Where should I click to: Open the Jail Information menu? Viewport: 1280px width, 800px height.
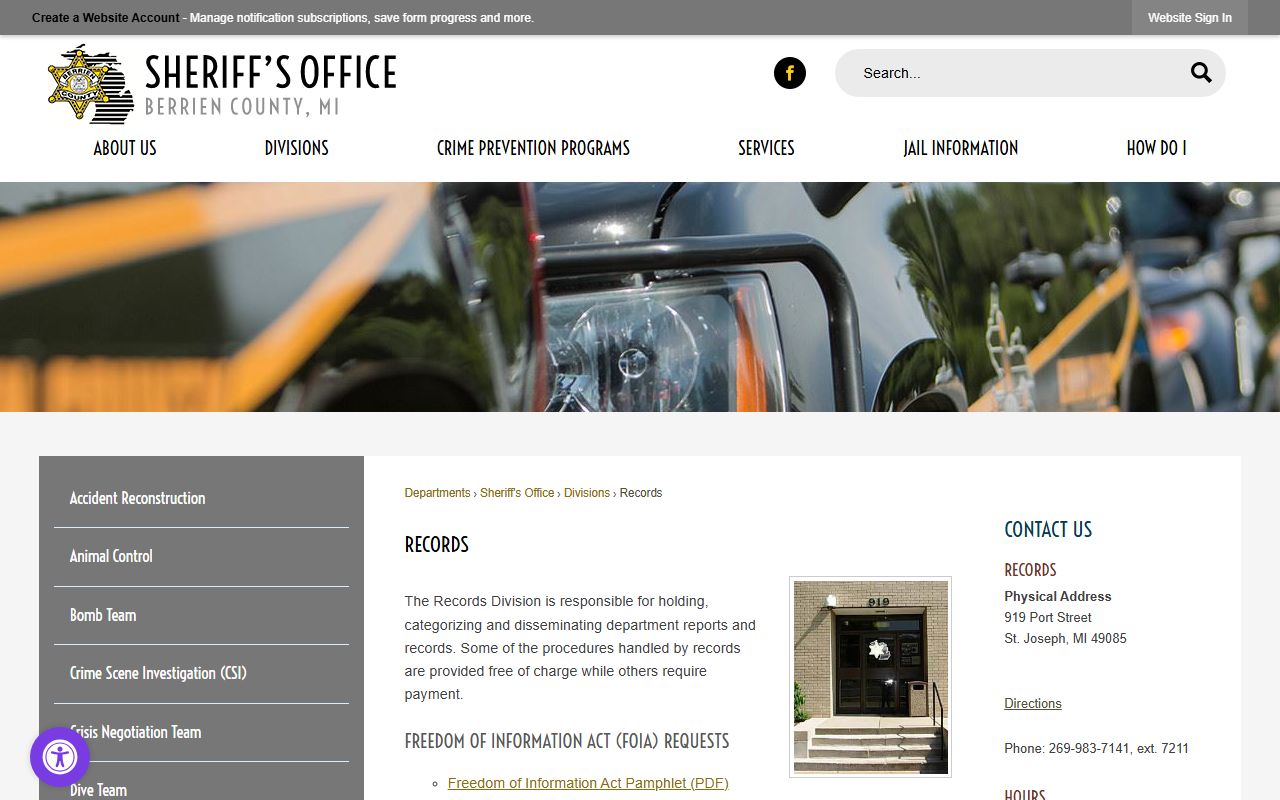(960, 148)
